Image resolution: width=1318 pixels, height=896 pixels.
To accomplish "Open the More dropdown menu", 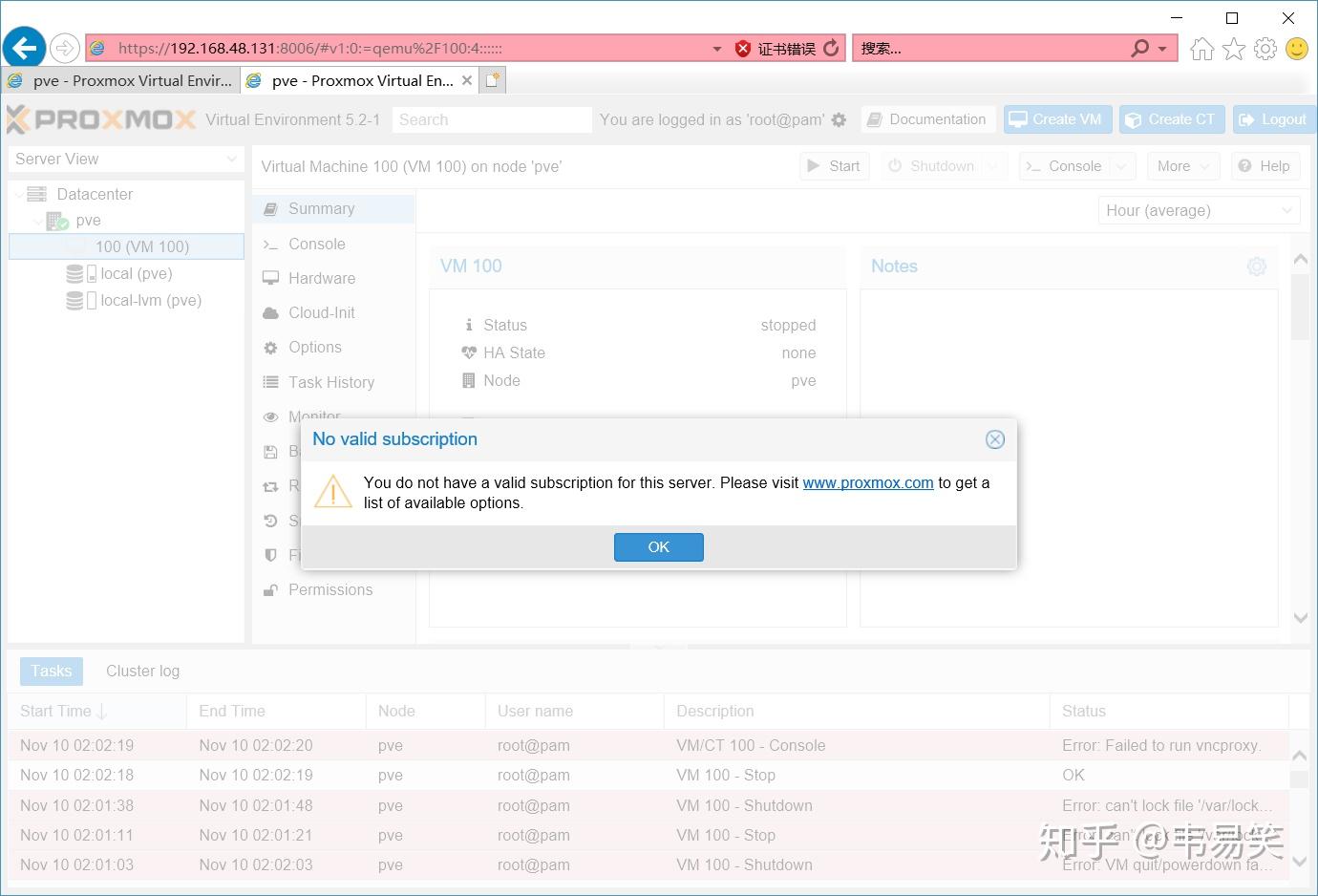I will (x=1183, y=166).
